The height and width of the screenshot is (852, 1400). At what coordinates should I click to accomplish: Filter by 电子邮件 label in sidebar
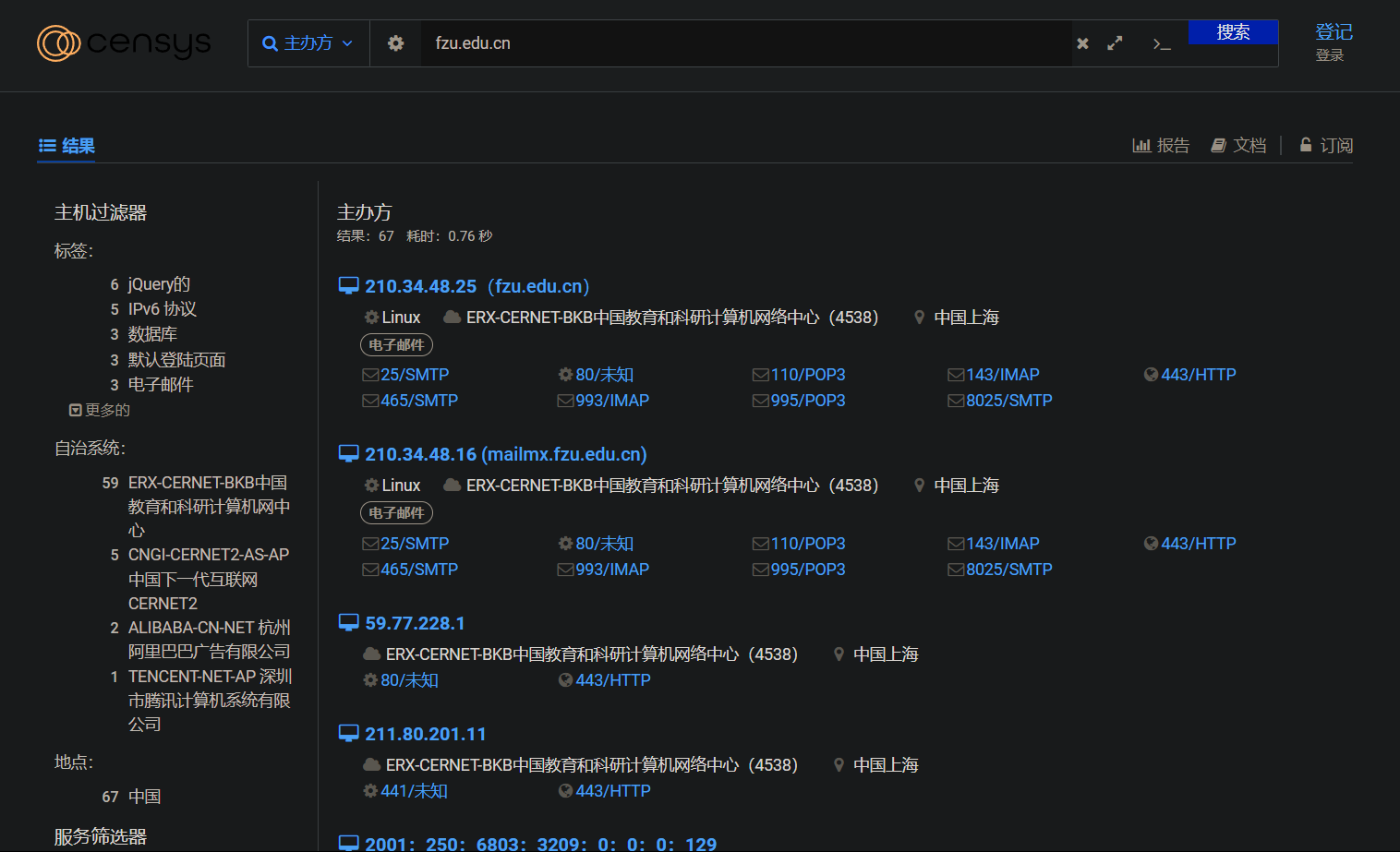coord(161,385)
